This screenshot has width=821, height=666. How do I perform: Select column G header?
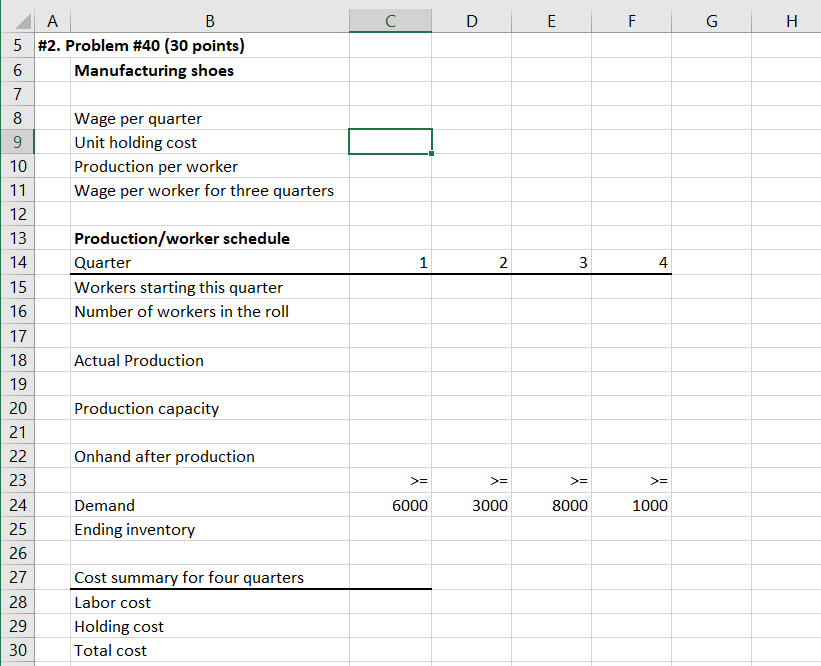(x=712, y=21)
